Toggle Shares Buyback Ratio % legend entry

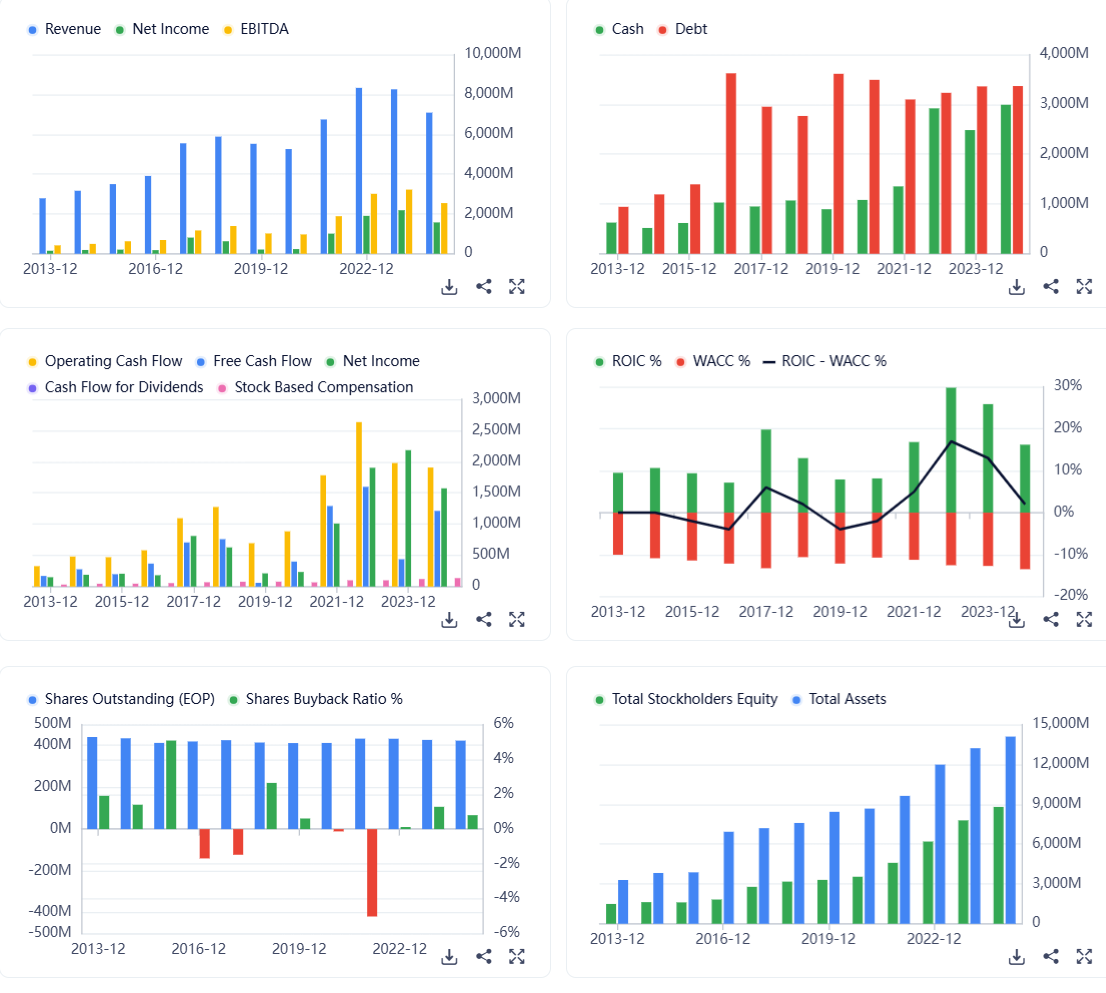(x=316, y=699)
